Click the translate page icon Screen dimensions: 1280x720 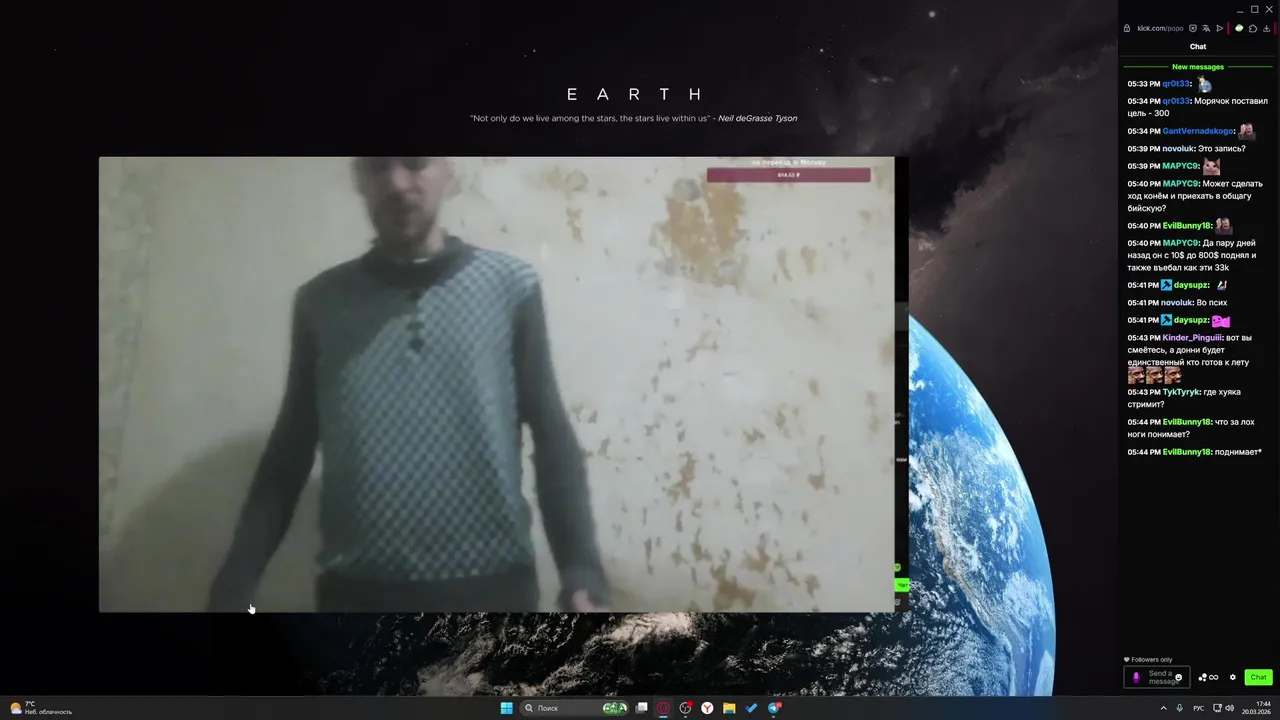click(x=1206, y=28)
